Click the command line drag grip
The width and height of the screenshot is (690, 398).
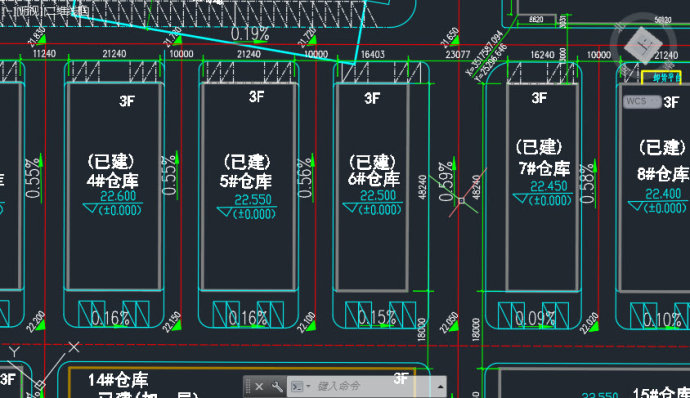click(x=248, y=387)
